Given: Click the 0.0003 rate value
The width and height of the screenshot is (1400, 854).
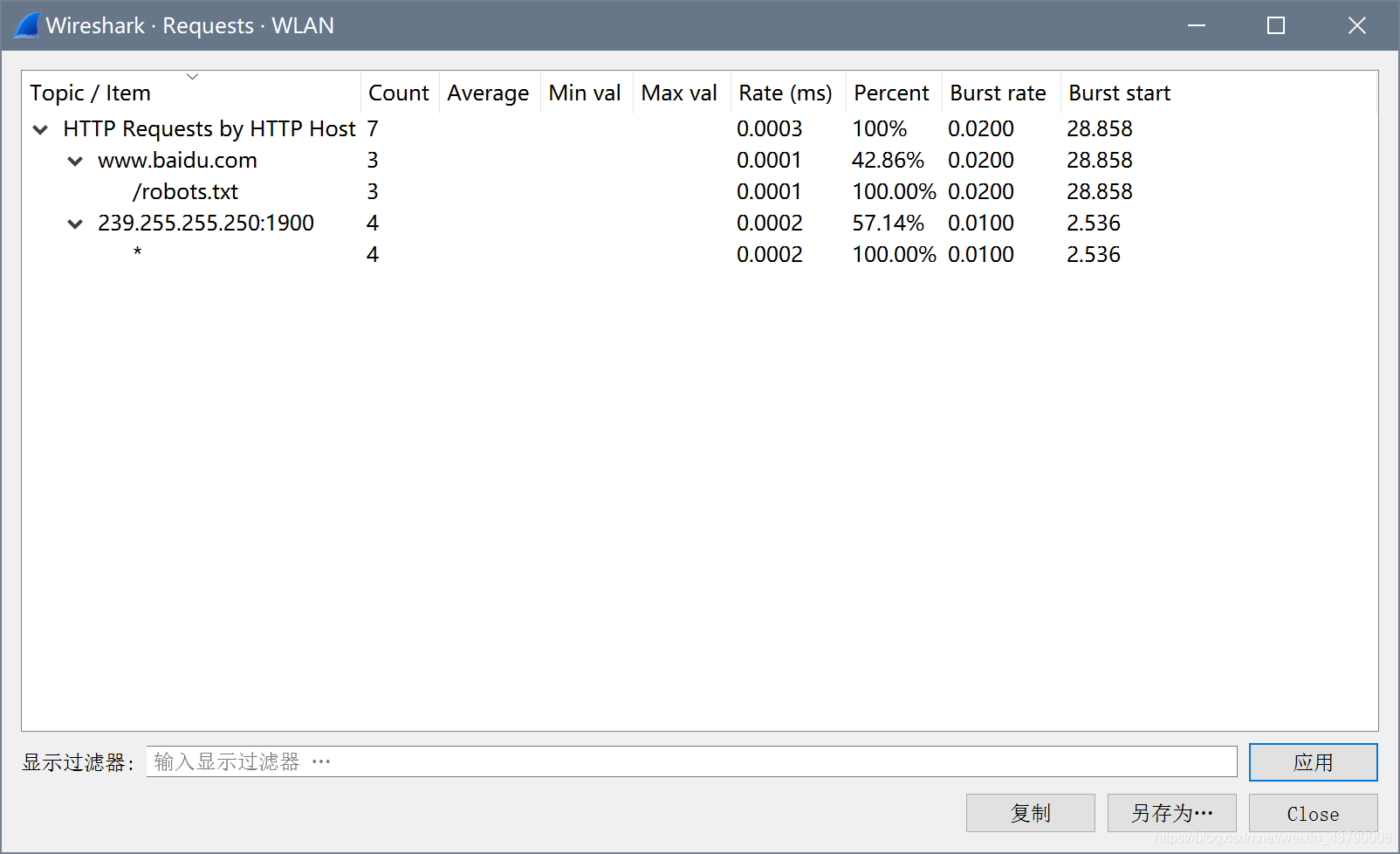Looking at the screenshot, I should tap(769, 129).
